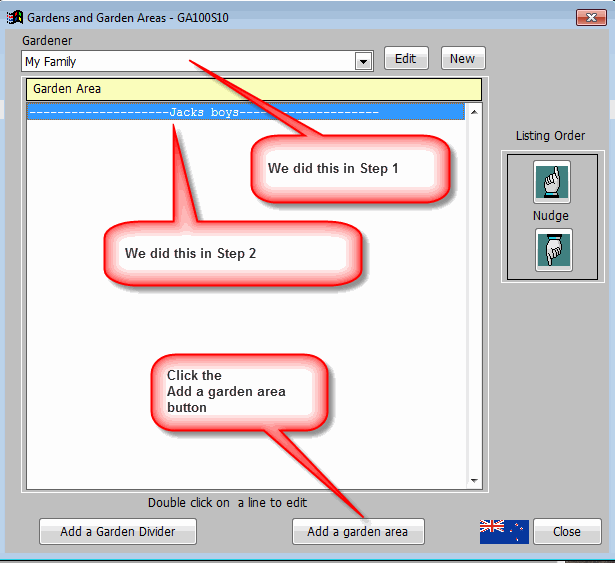Nudge the selected line up
The height and width of the screenshot is (563, 615).
tap(552, 182)
